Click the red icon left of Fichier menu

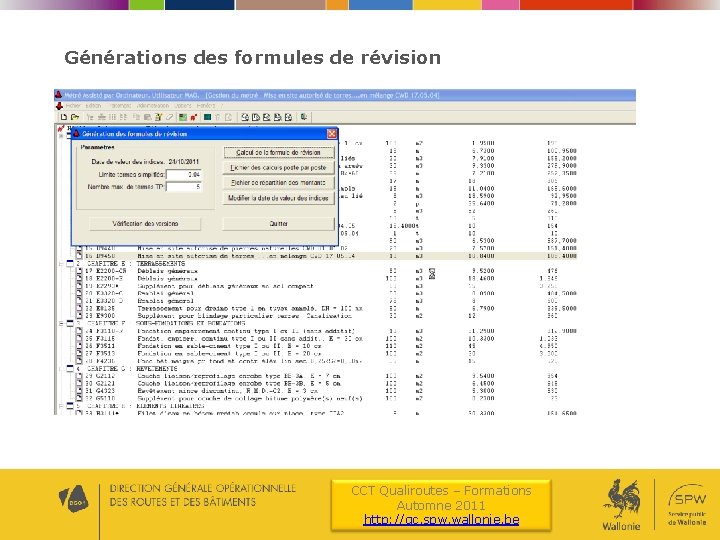[59, 106]
